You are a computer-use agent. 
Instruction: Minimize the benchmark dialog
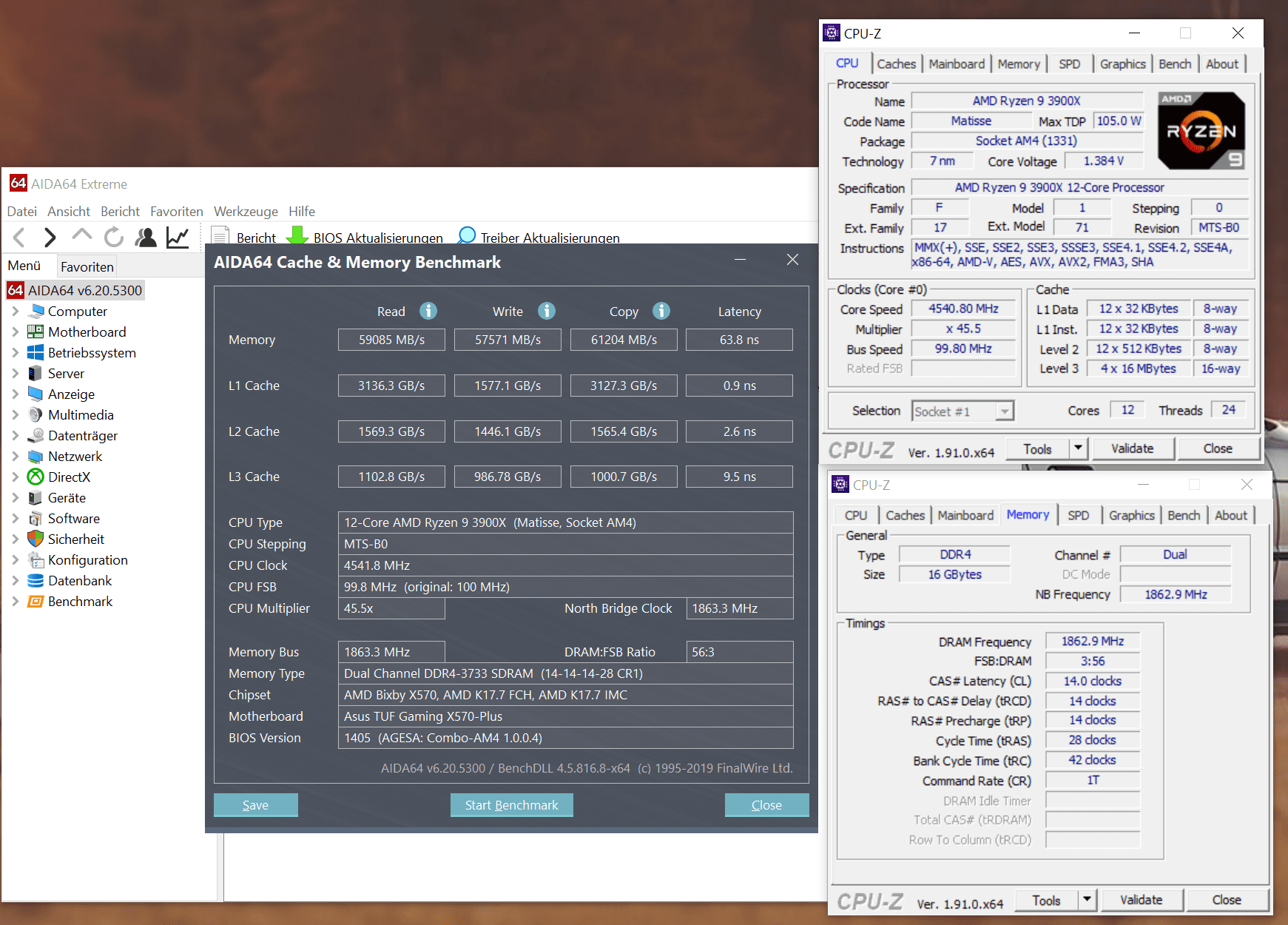click(x=739, y=260)
